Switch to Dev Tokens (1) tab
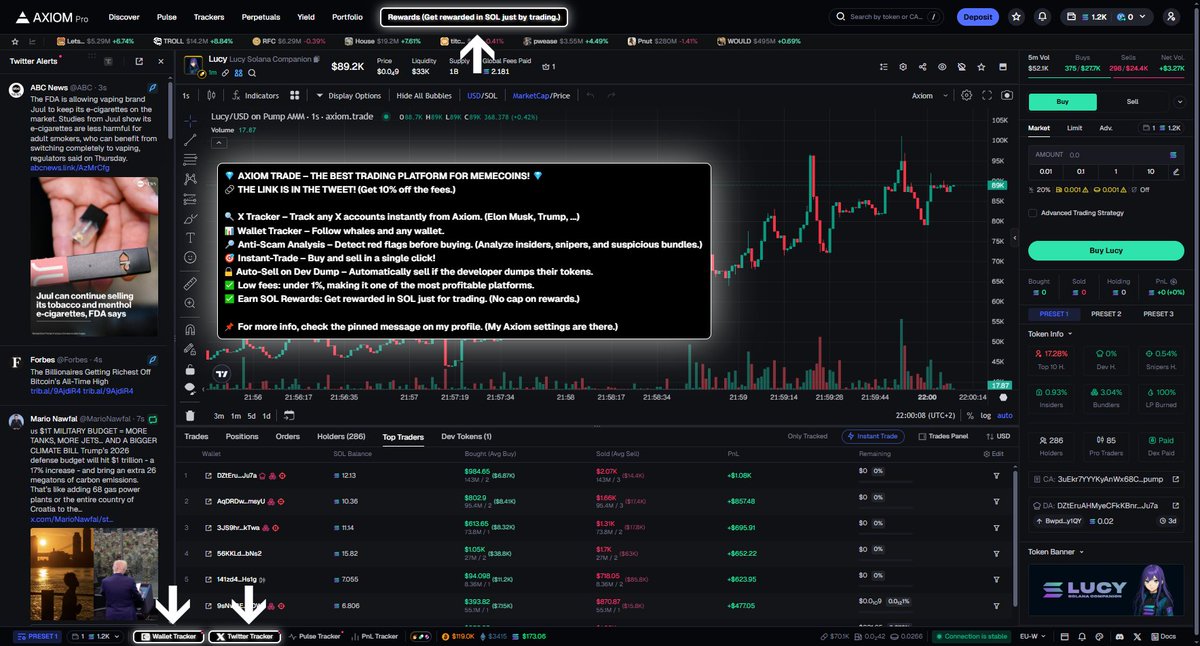The height and width of the screenshot is (646, 1200). tap(466, 436)
